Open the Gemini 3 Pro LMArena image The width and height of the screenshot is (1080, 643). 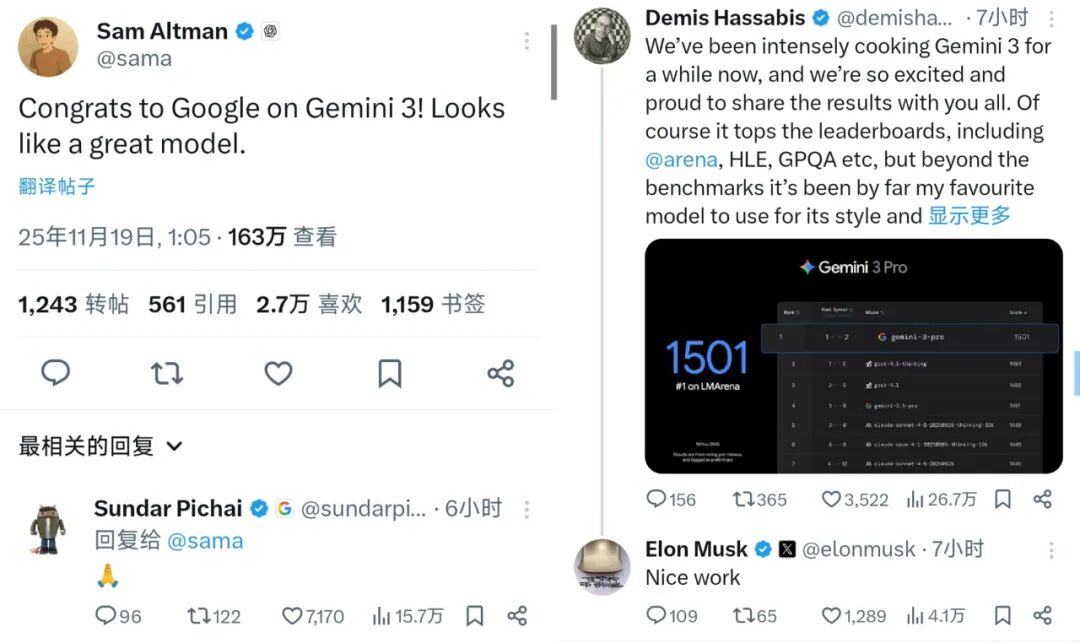853,356
